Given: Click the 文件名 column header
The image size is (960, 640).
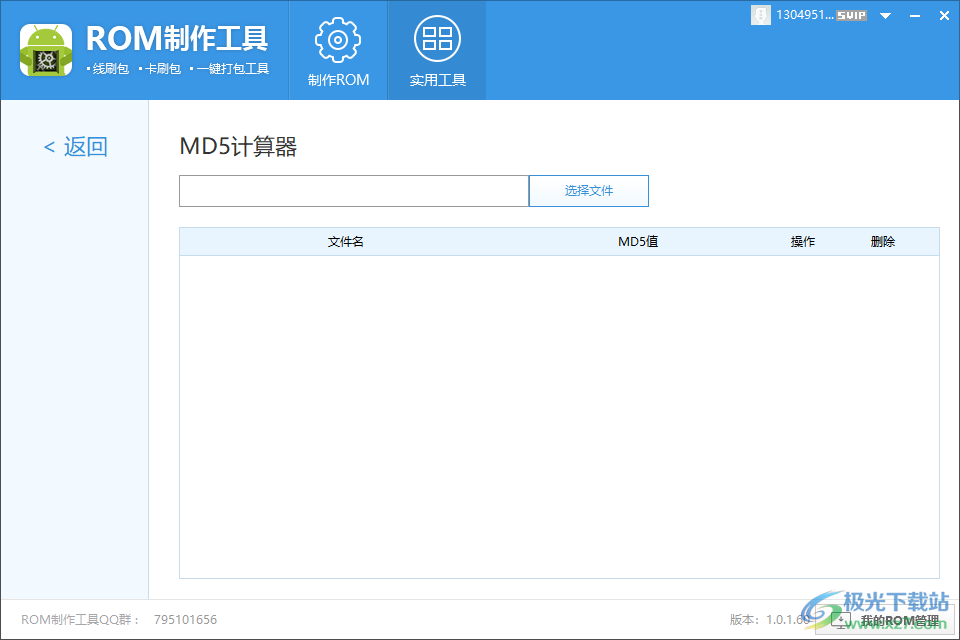Looking at the screenshot, I should (x=345, y=241).
